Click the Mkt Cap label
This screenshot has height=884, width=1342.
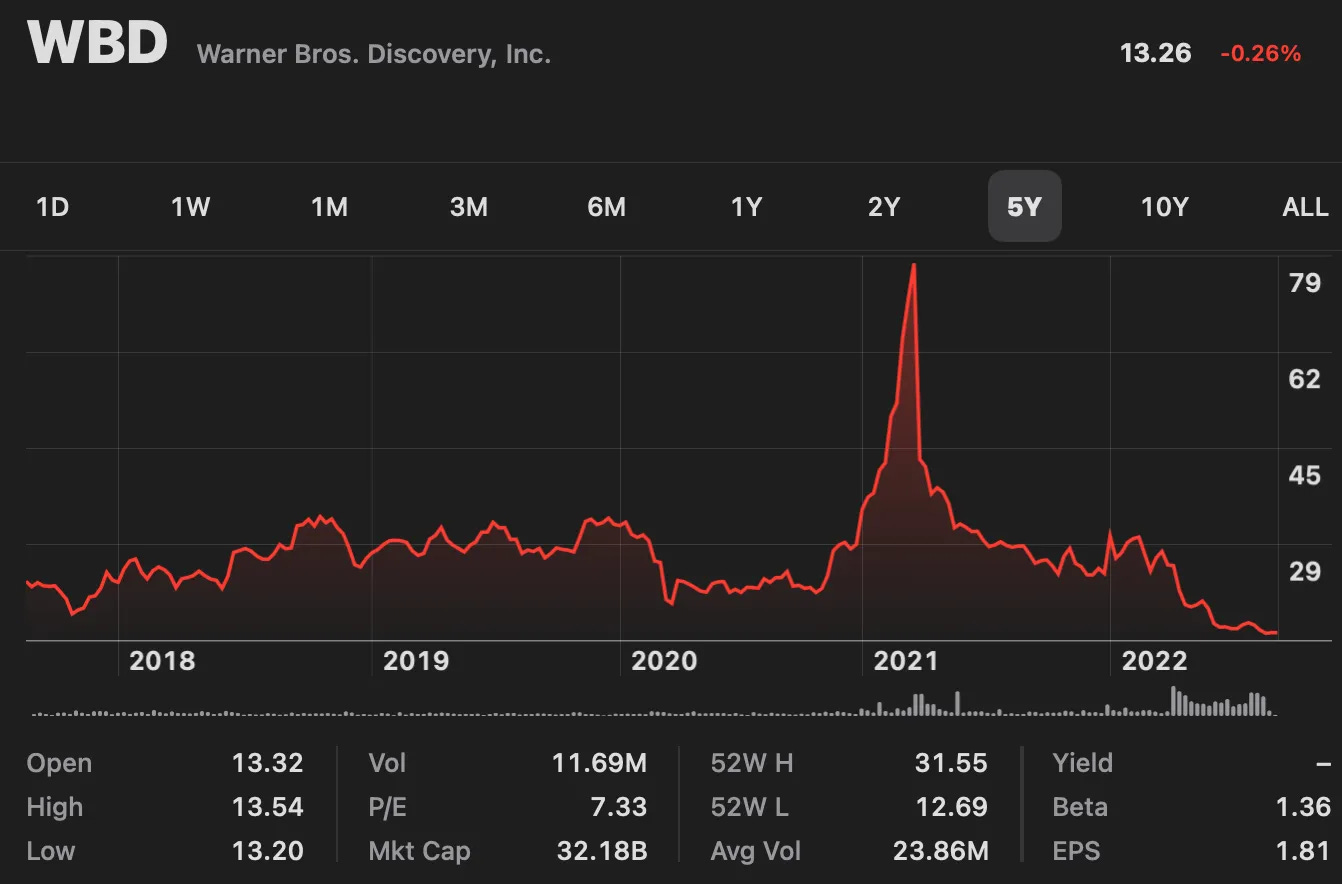coord(419,851)
